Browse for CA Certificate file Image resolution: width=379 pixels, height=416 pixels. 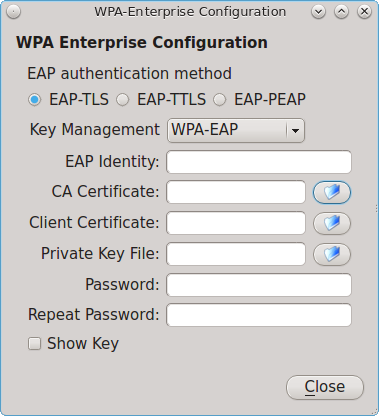[x=332, y=192]
